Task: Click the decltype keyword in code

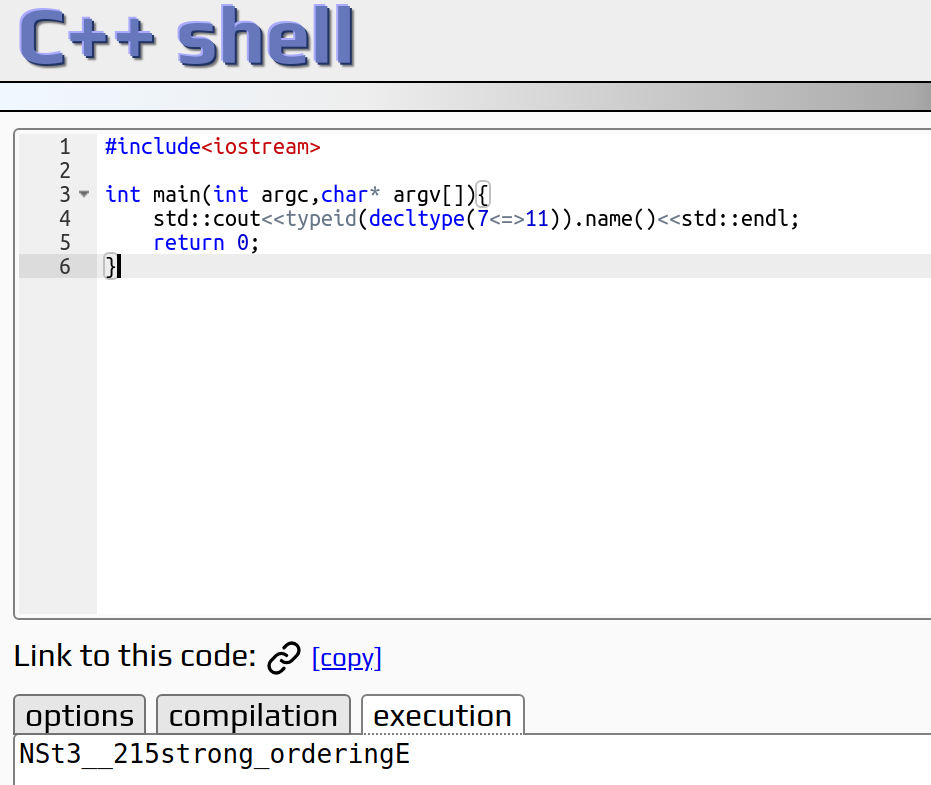Action: (417, 219)
